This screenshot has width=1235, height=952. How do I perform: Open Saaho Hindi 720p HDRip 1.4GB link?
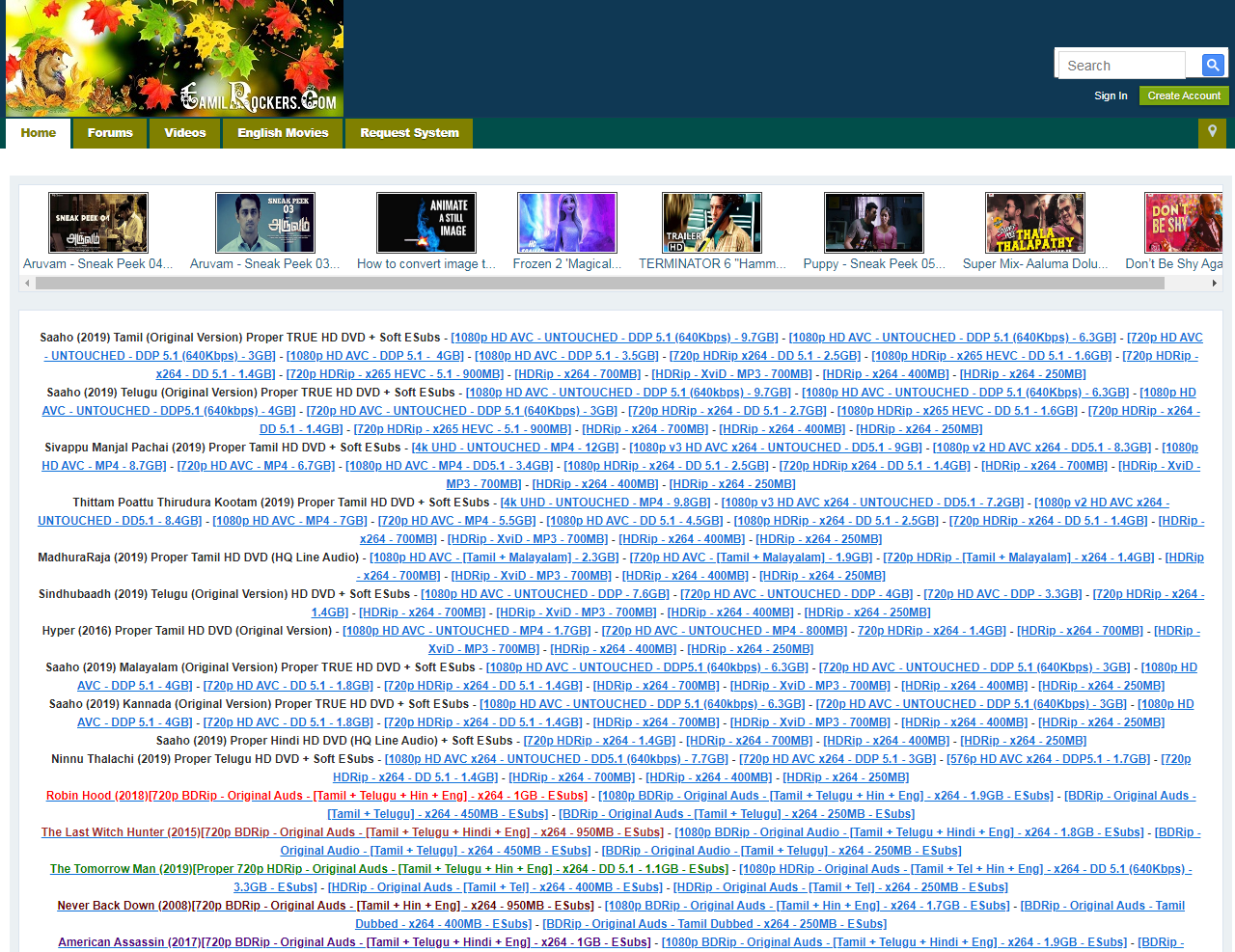tap(599, 741)
